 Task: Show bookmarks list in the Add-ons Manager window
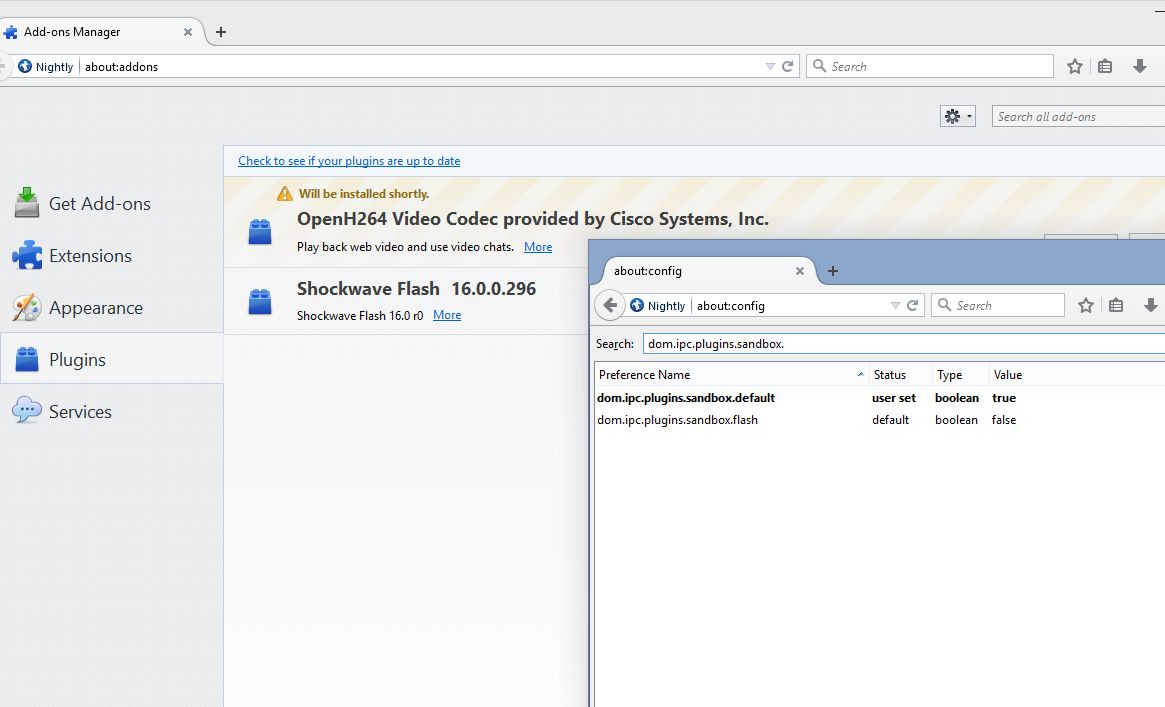pos(1105,66)
